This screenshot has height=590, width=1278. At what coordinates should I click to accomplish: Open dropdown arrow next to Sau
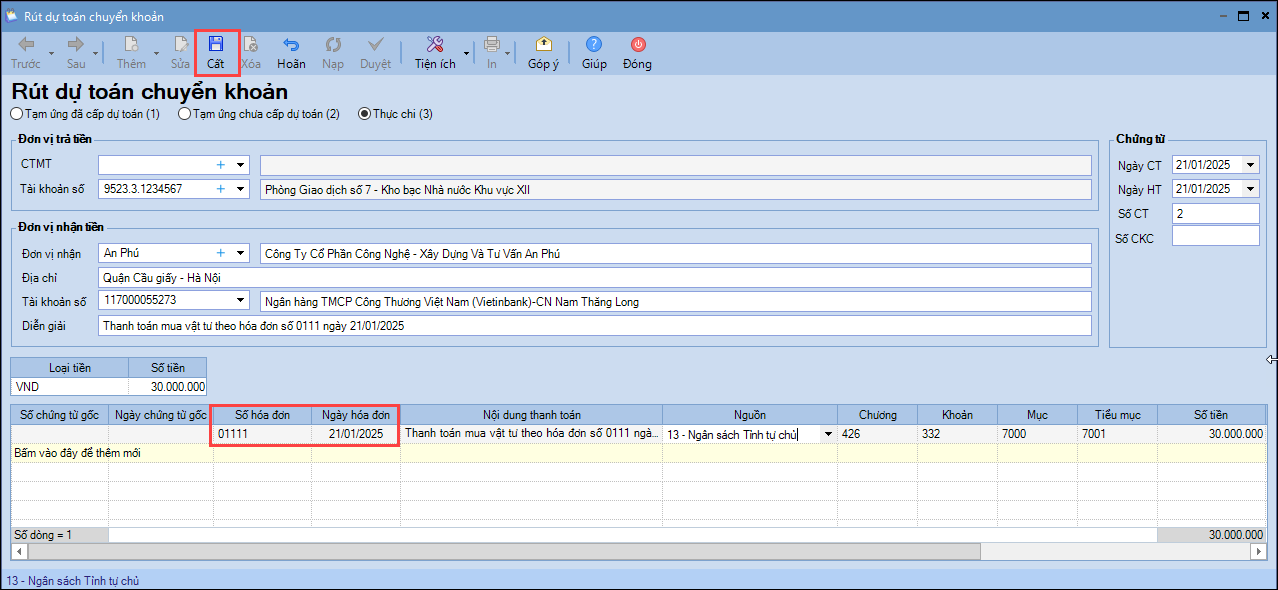point(96,53)
